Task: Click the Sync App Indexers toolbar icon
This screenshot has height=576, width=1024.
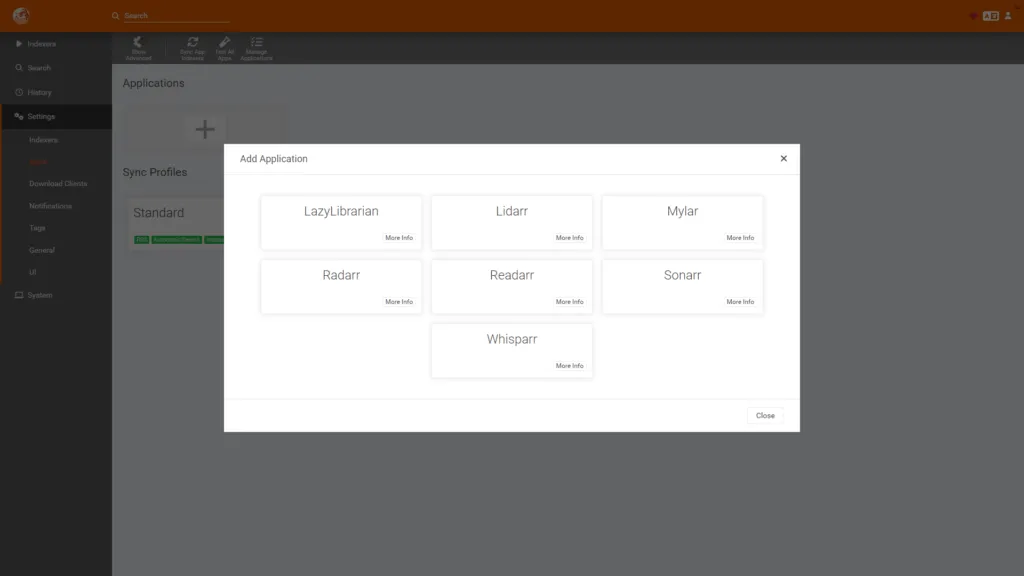Action: point(192,48)
